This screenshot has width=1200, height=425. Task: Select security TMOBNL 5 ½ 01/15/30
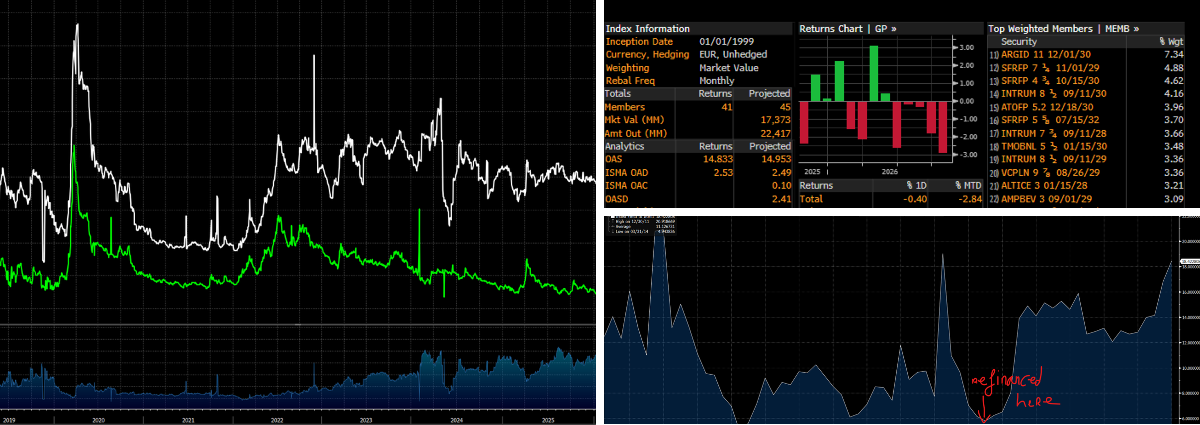(x=1054, y=146)
